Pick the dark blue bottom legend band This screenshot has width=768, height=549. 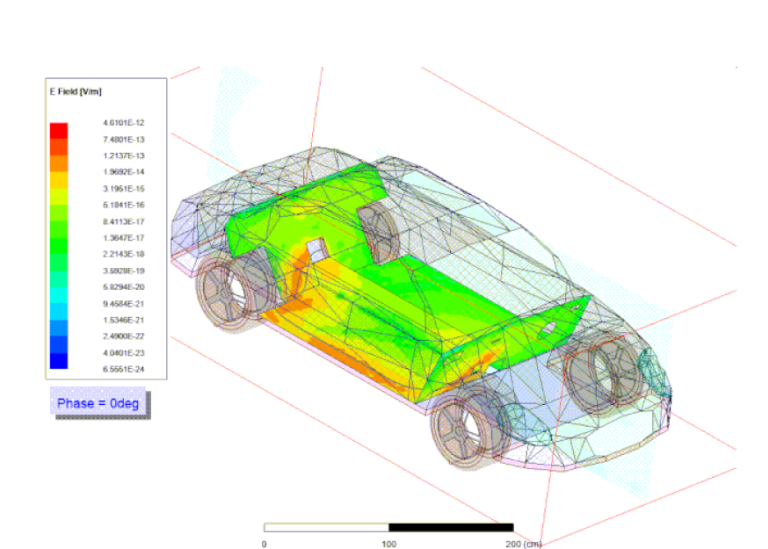pyautogui.click(x=60, y=360)
